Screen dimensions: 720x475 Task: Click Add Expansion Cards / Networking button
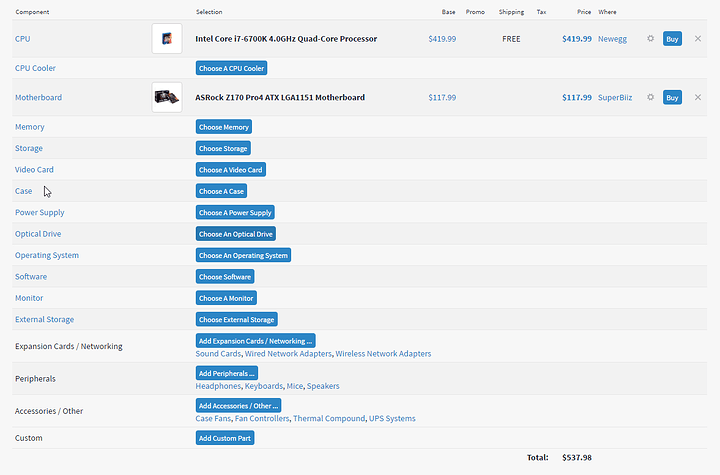point(255,341)
